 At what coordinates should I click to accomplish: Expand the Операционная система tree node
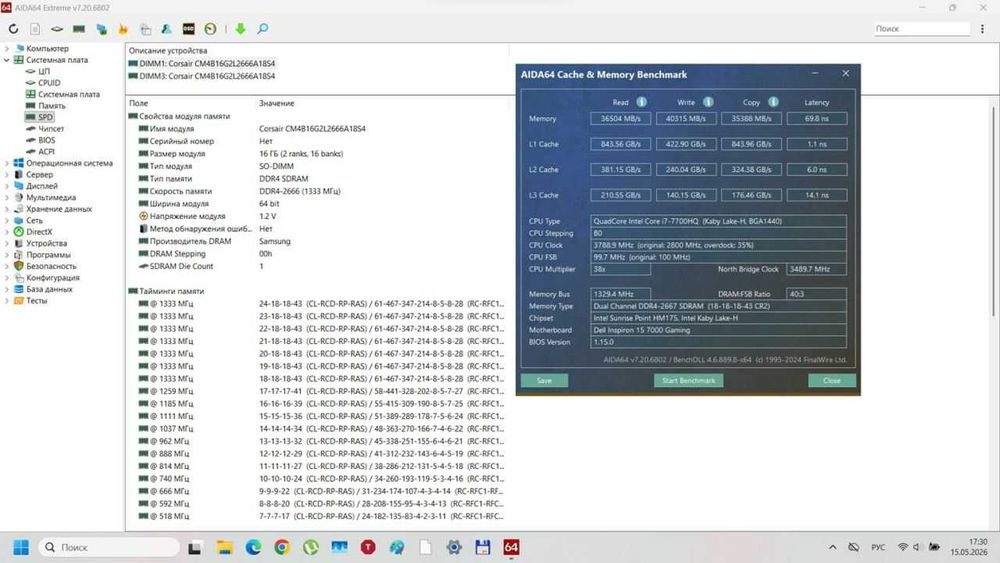pyautogui.click(x=6, y=163)
